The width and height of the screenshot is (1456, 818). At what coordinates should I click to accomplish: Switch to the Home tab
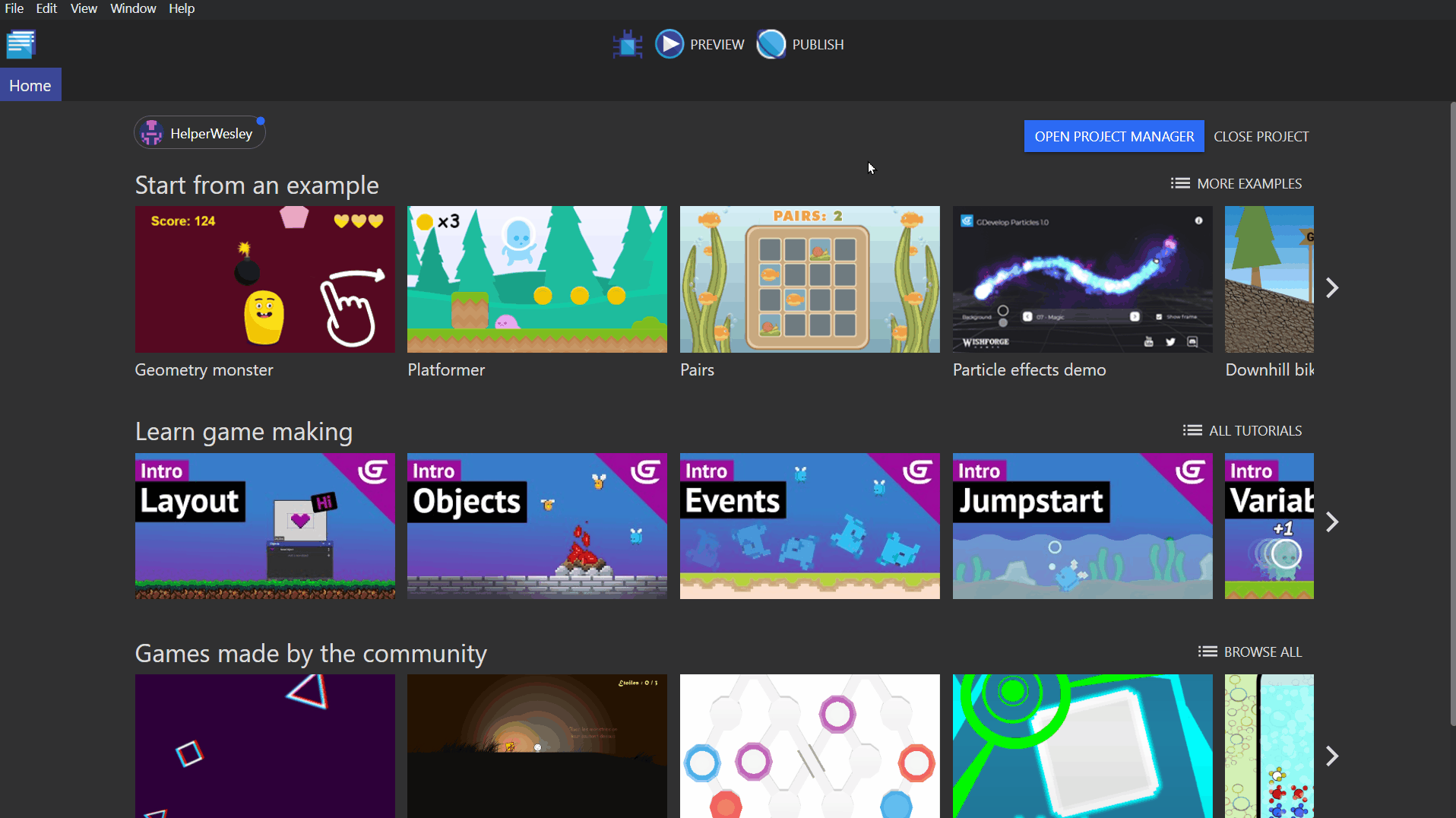click(x=30, y=85)
